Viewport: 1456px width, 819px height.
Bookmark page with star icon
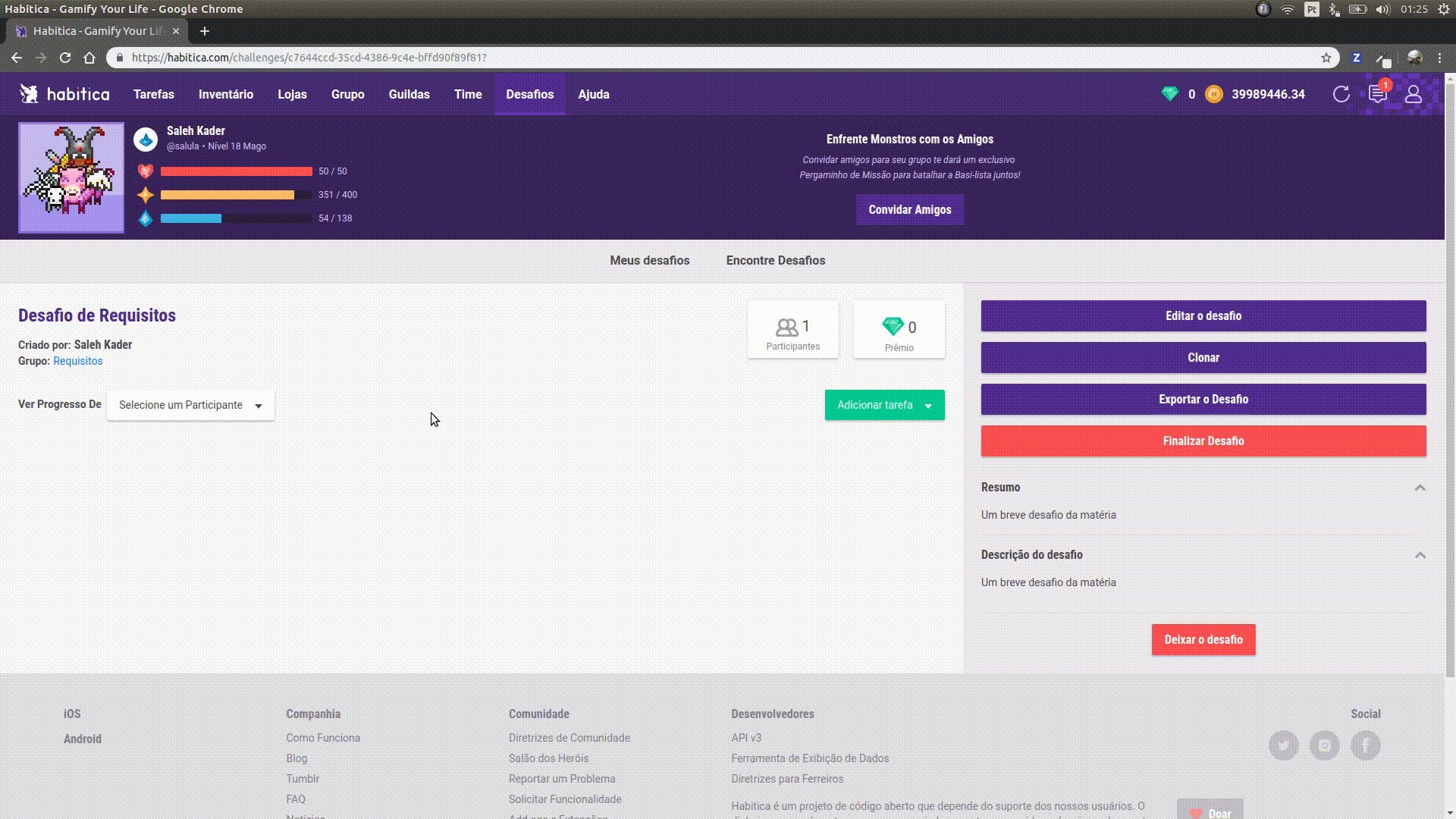(x=1326, y=58)
